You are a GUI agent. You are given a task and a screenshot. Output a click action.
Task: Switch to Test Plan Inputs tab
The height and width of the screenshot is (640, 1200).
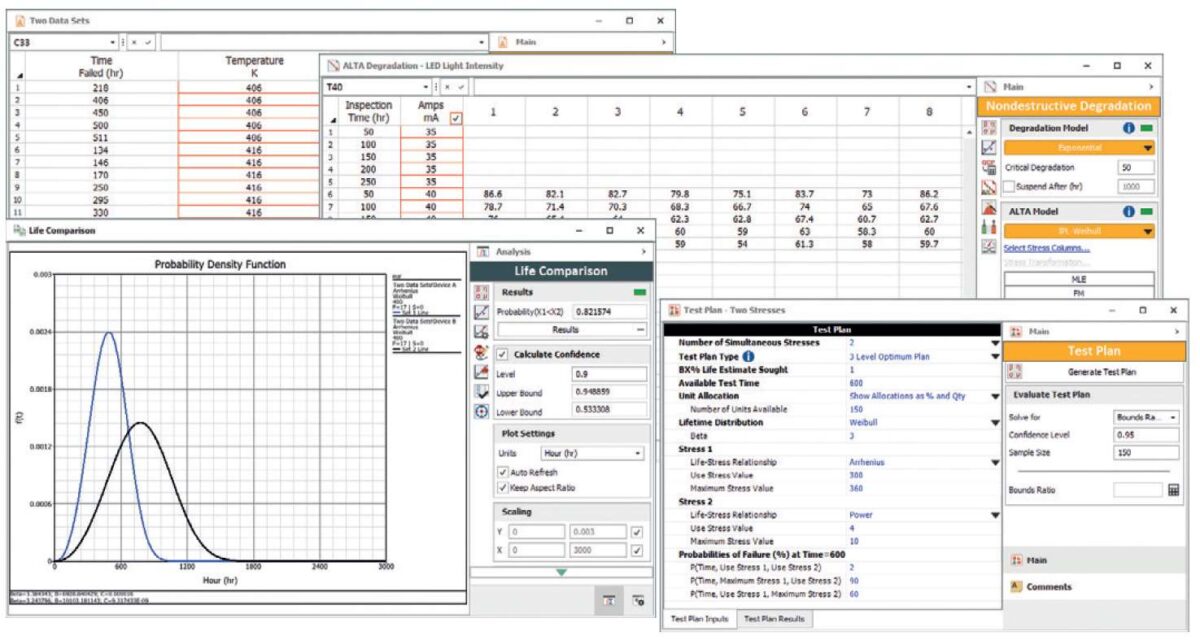click(699, 619)
